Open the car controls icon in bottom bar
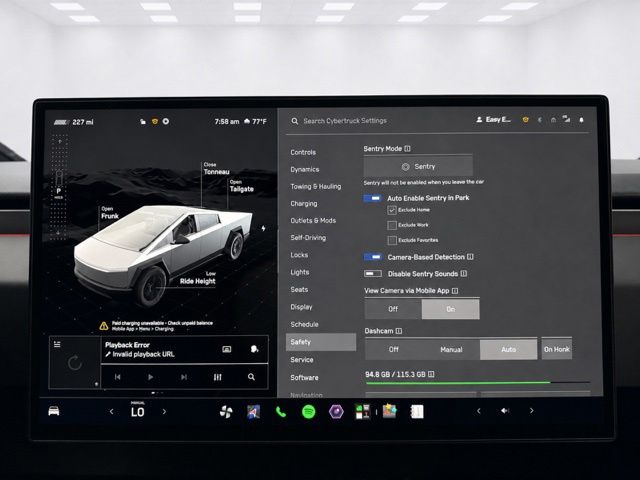This screenshot has height=480, width=640. pyautogui.click(x=54, y=411)
